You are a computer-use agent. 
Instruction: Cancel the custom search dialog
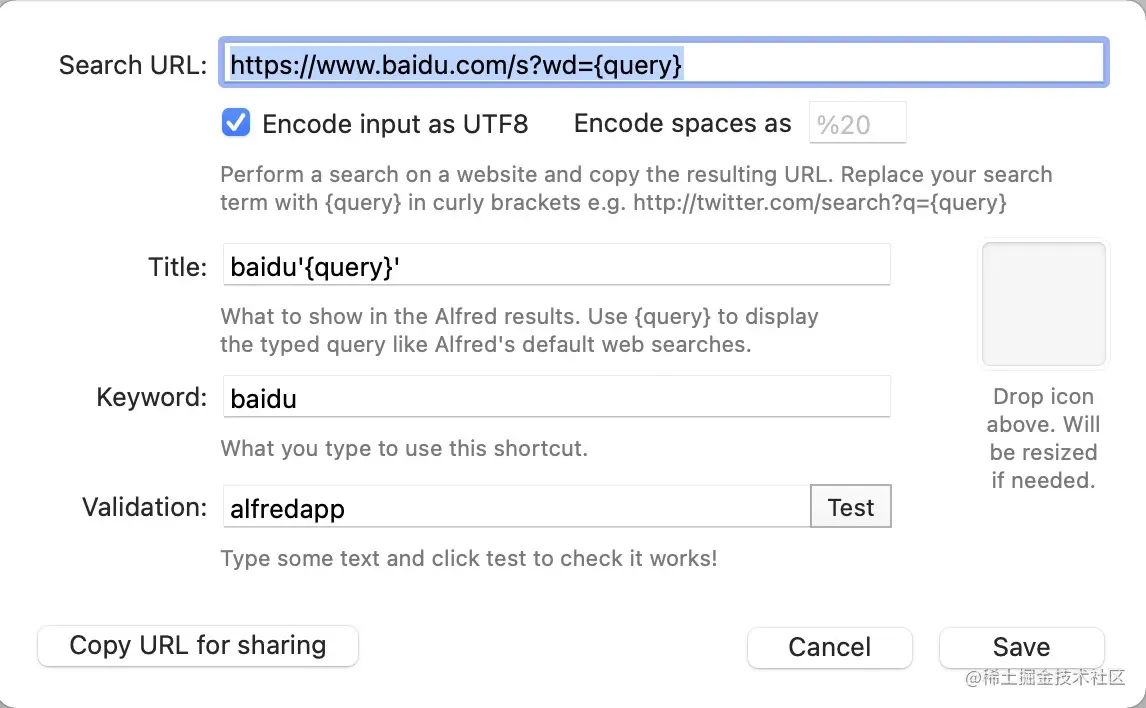(829, 647)
